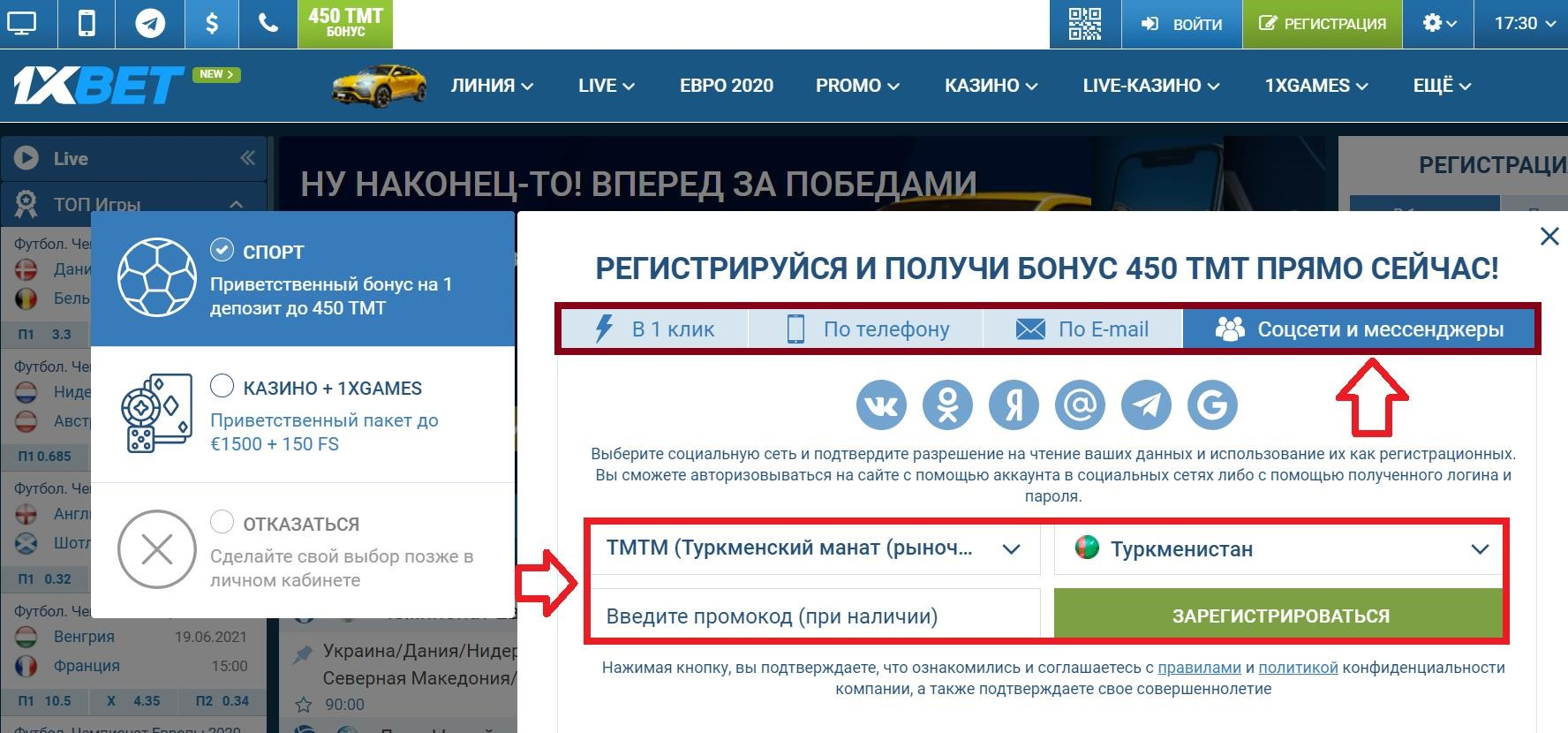Click the 1XBET logo
The height and width of the screenshot is (733, 1568).
coord(99,86)
